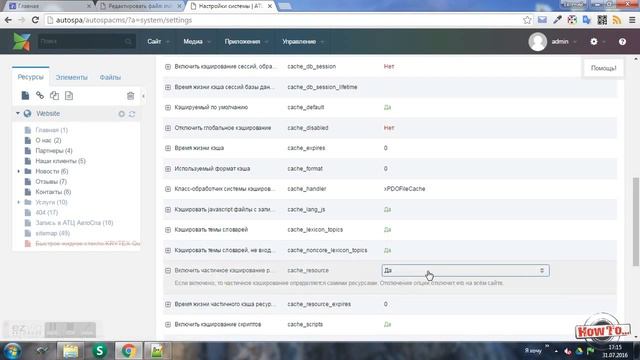The height and width of the screenshot is (360, 640).
Task: Open the green S app in taskbar
Action: coord(99,351)
